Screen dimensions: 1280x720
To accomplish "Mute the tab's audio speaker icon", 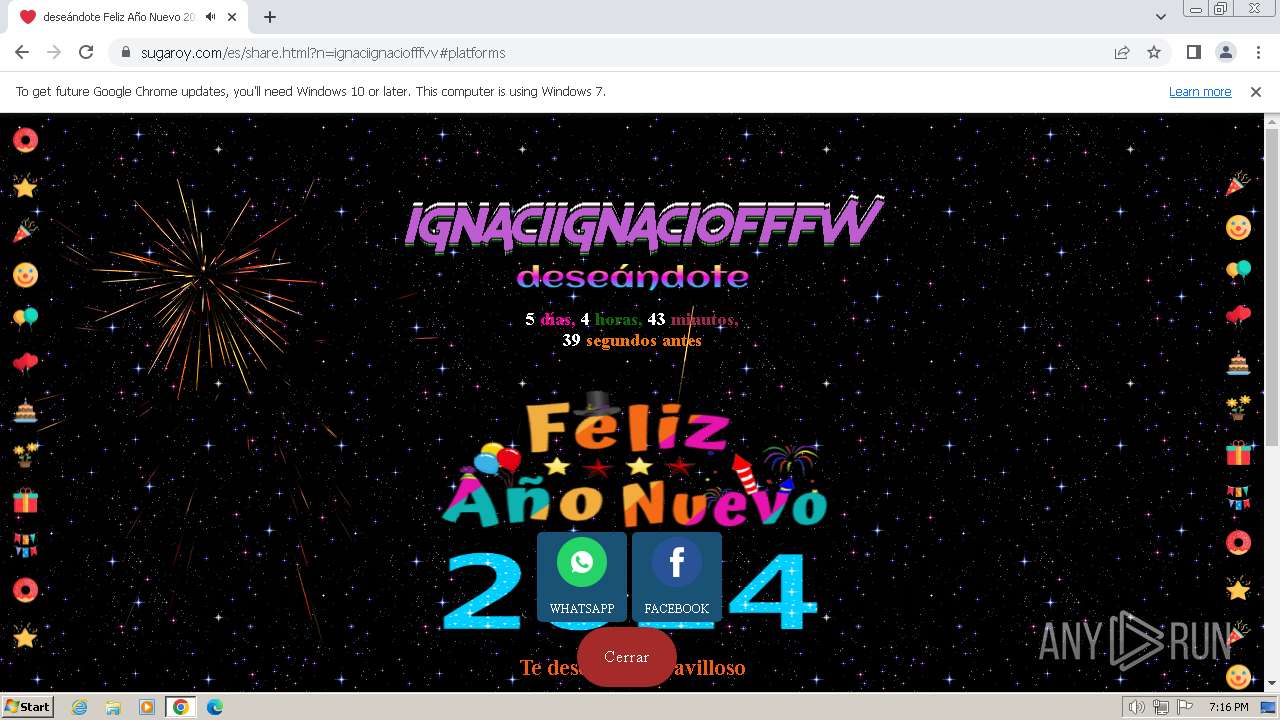I will [210, 17].
